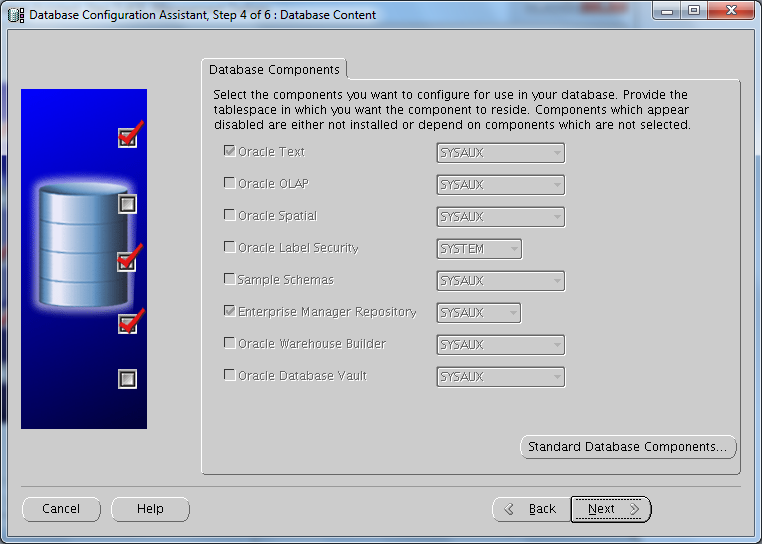Open tablespace dropdown for Sample Schemas
Screen dimensions: 762x544
coord(500,281)
